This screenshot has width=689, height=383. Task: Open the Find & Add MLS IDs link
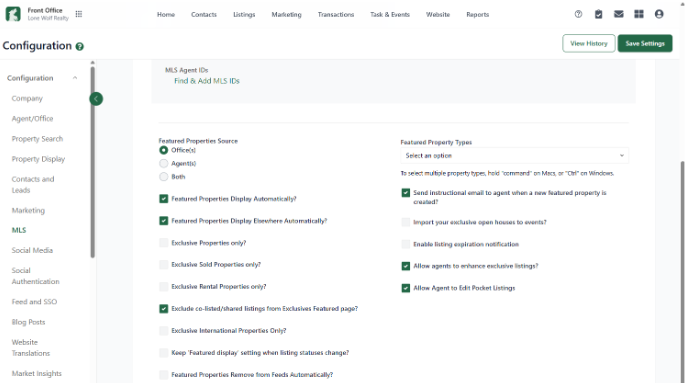(207, 81)
